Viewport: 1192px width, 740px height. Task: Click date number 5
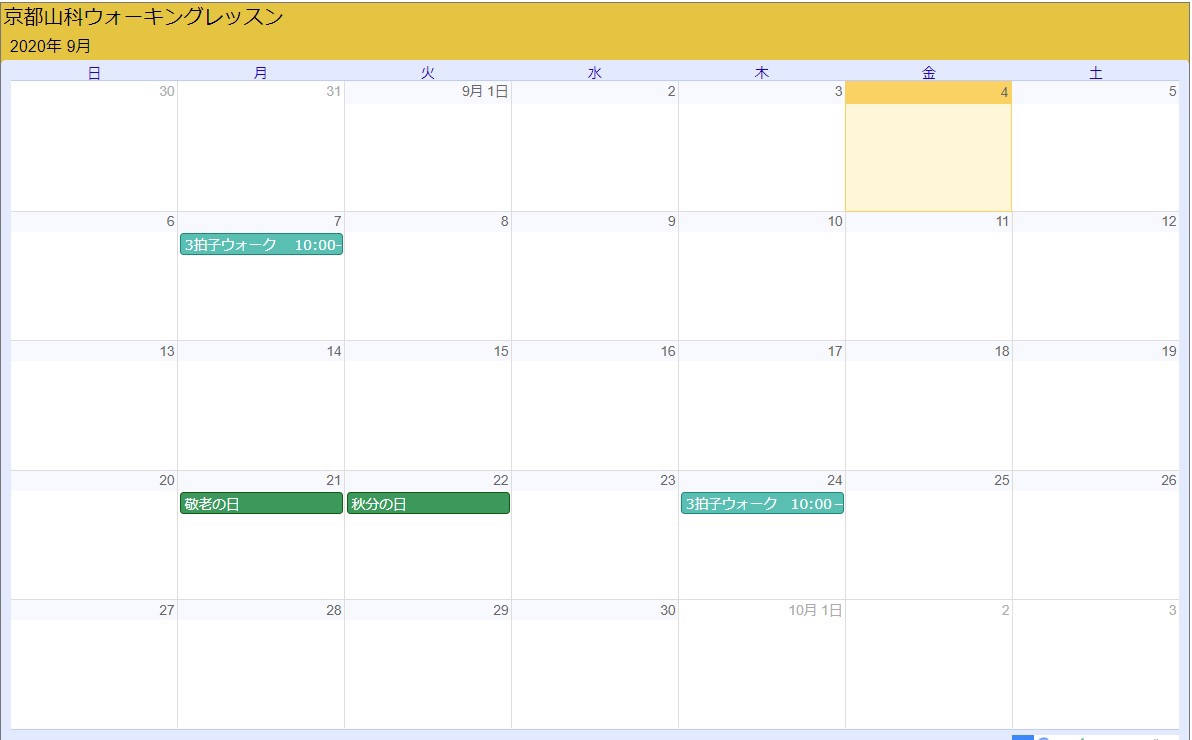pos(1172,91)
